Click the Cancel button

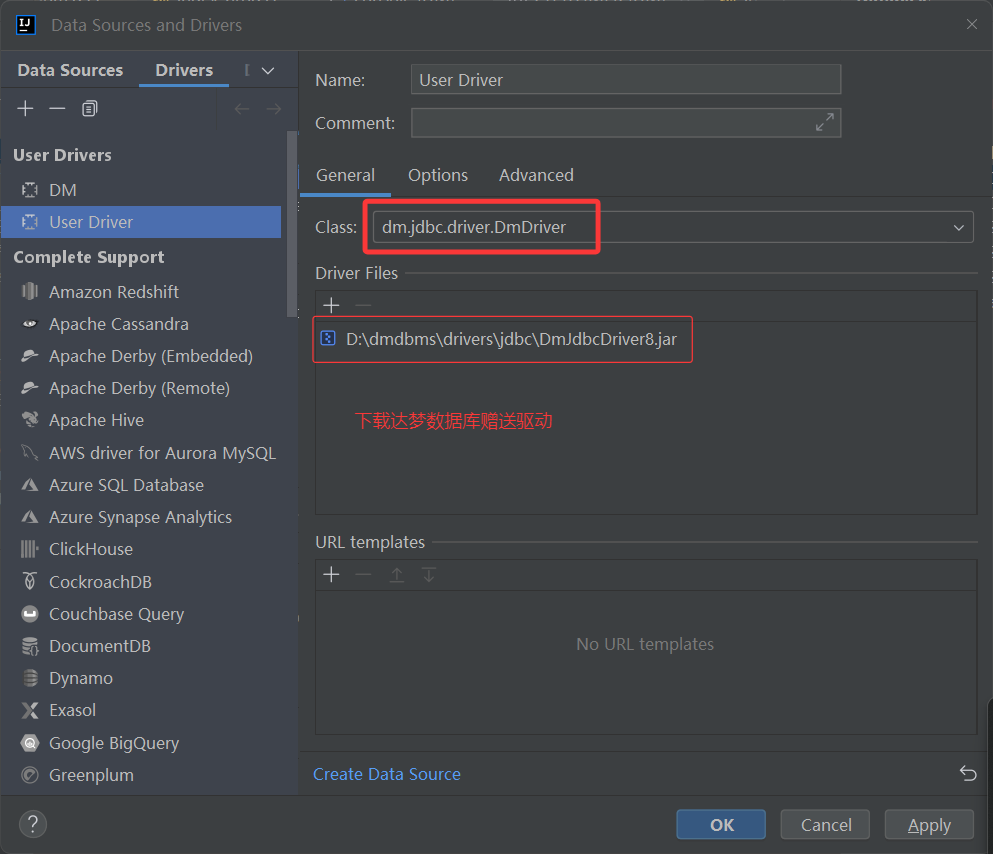pos(825,824)
